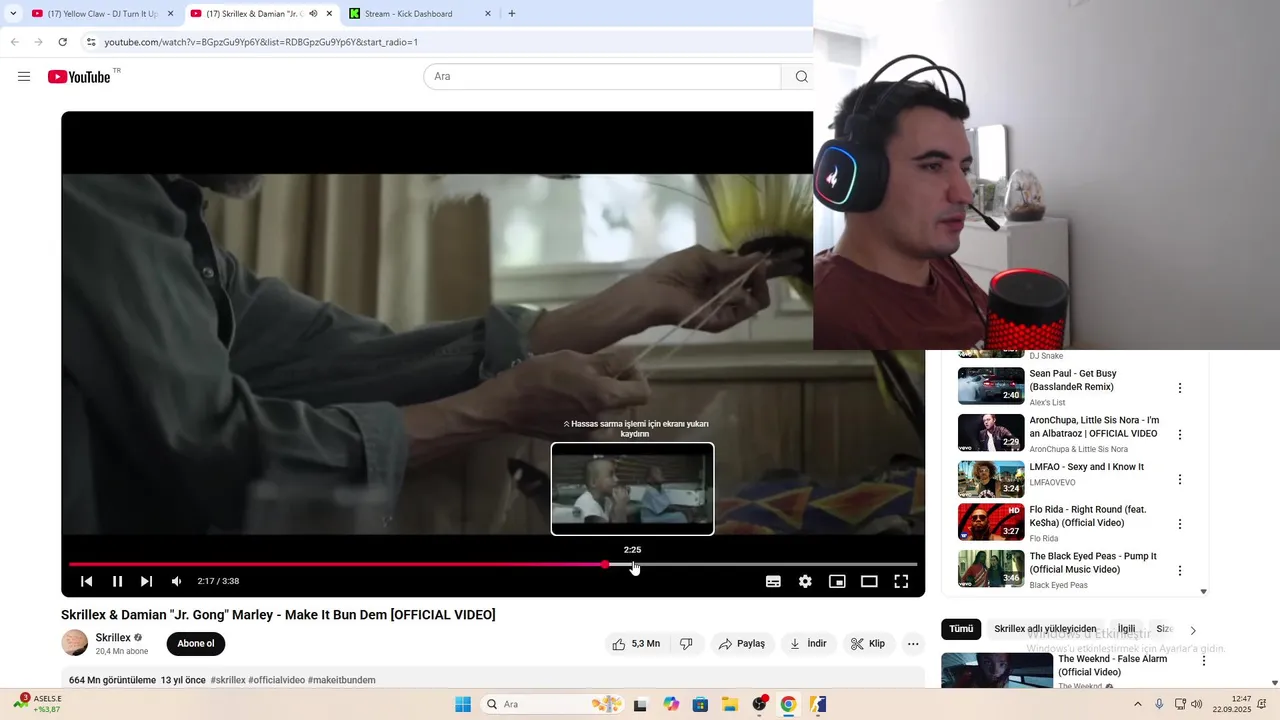Open #makeitbundem hashtag link

coord(342,680)
